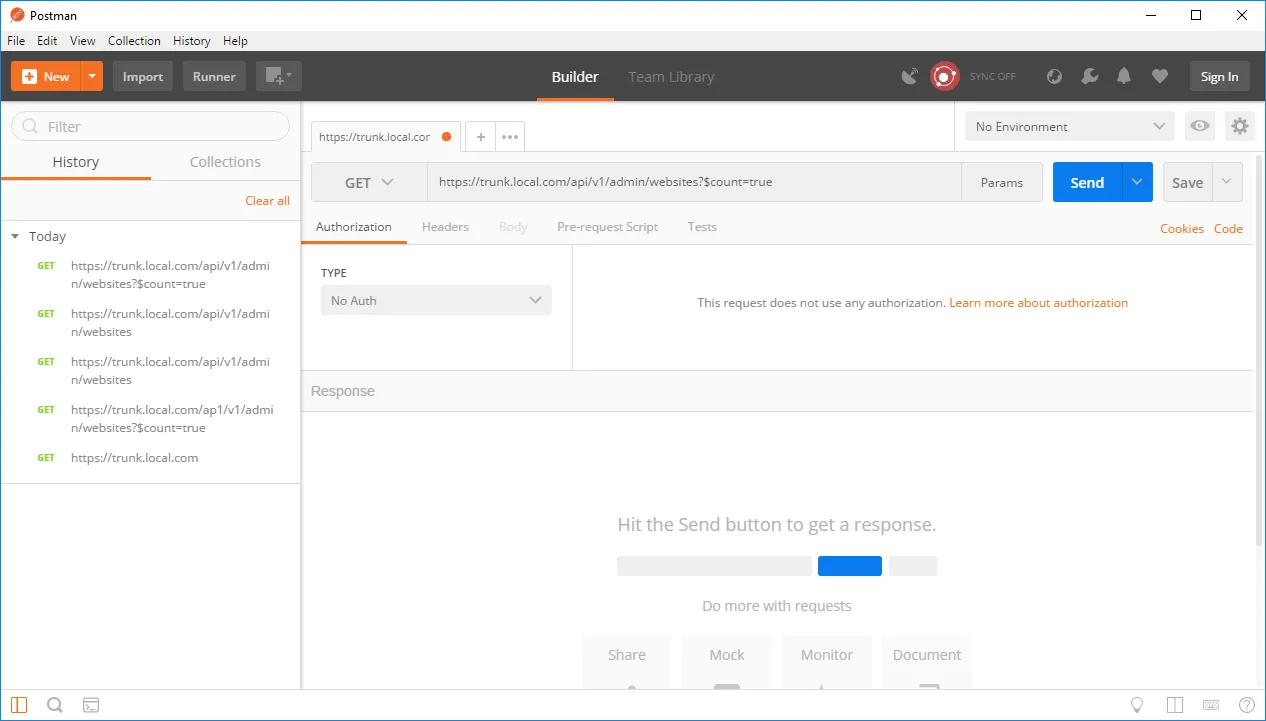1266x721 pixels.
Task: Click the Mock card
Action: [x=727, y=663]
